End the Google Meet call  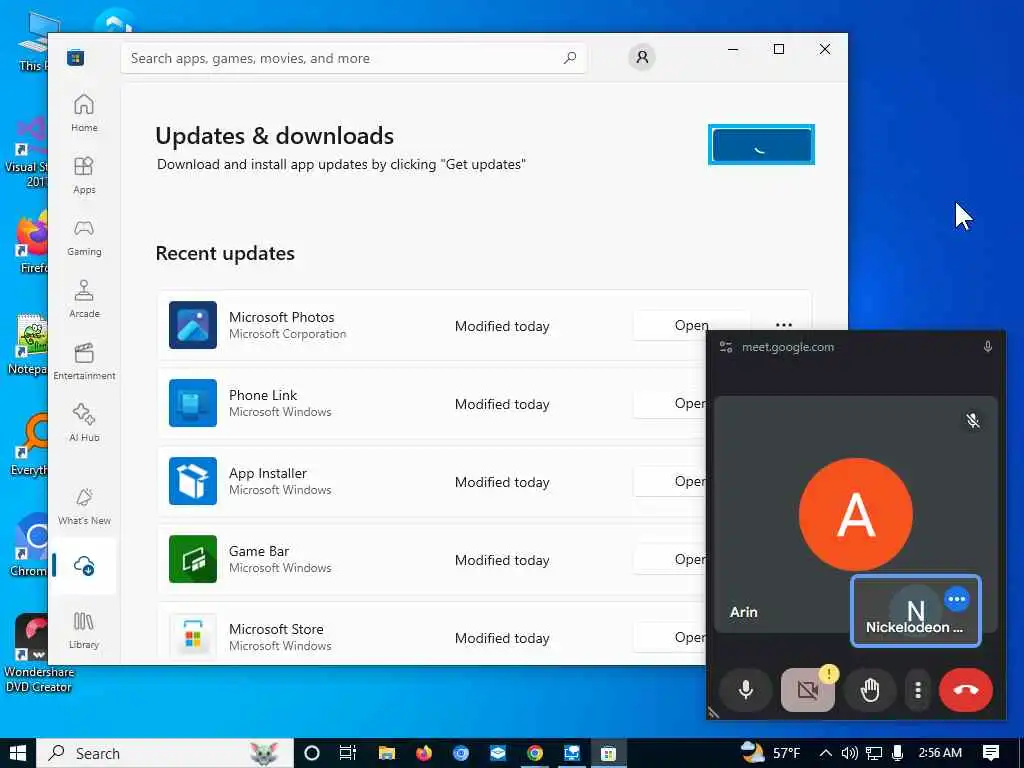[966, 690]
